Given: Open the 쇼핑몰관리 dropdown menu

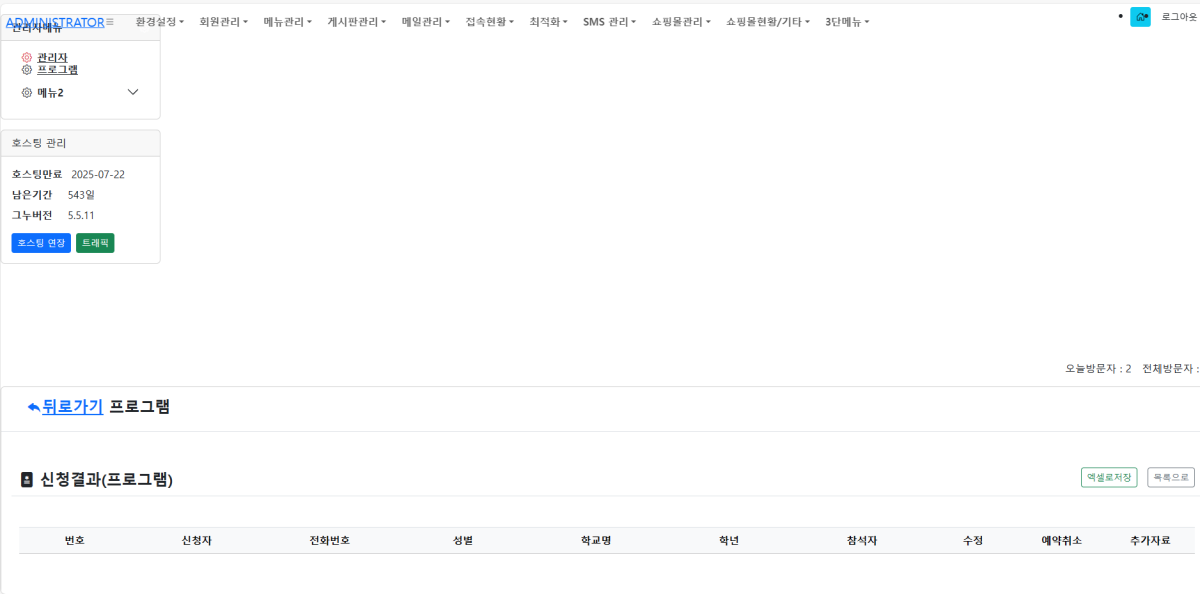Looking at the screenshot, I should 682,21.
